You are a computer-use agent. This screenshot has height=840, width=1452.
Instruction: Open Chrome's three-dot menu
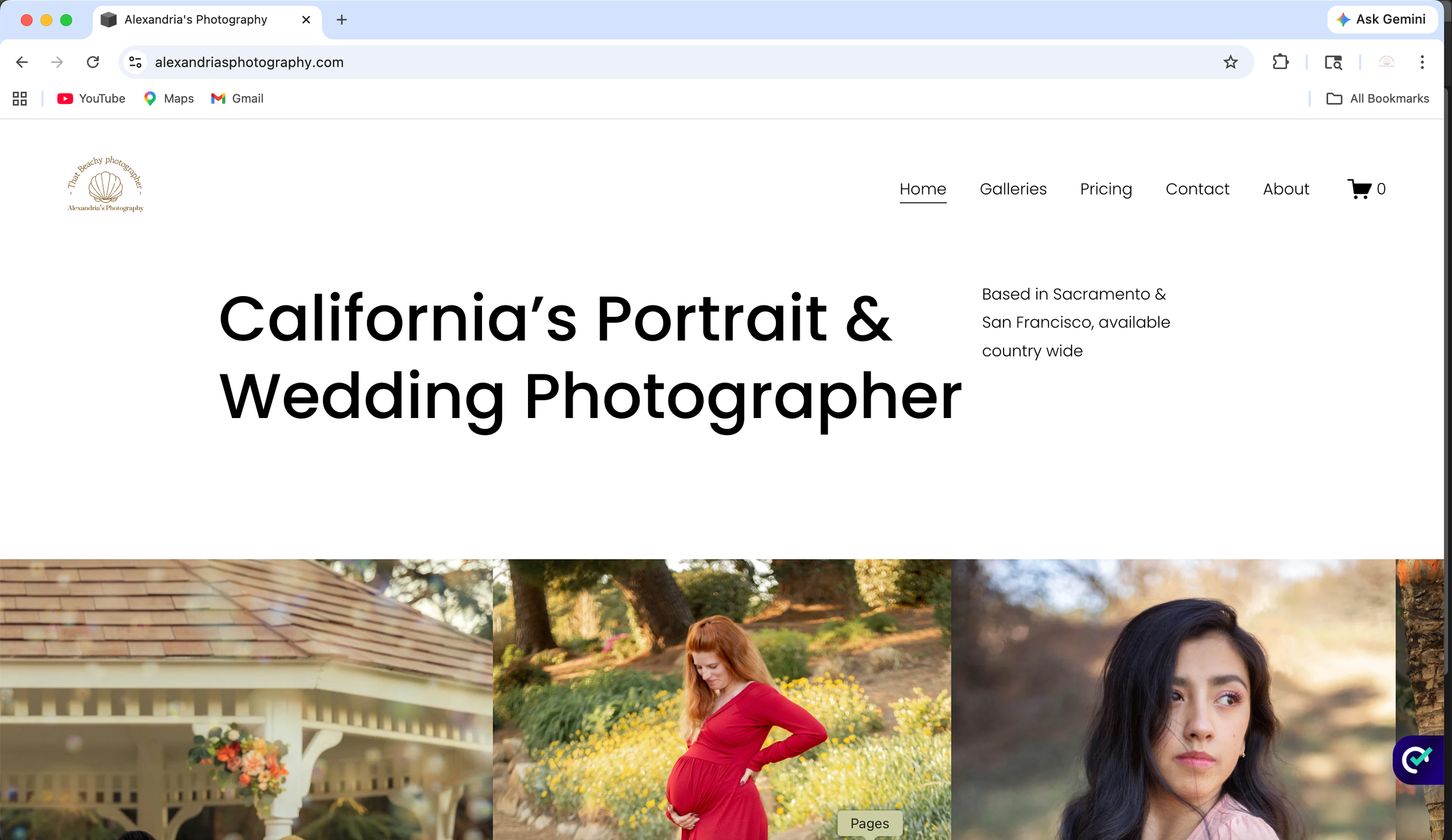click(1422, 62)
